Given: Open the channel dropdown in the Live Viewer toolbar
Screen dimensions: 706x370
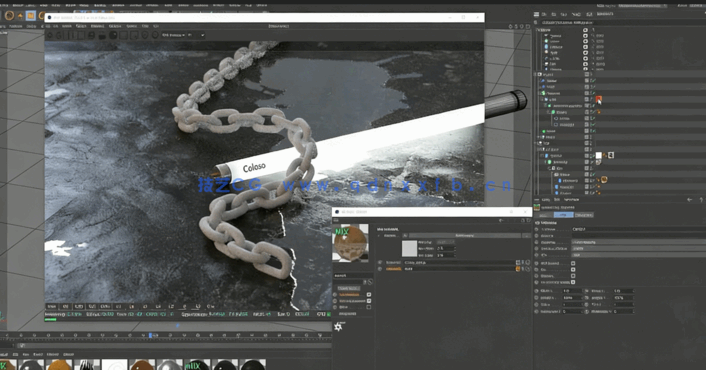Looking at the screenshot, I should (x=173, y=35).
